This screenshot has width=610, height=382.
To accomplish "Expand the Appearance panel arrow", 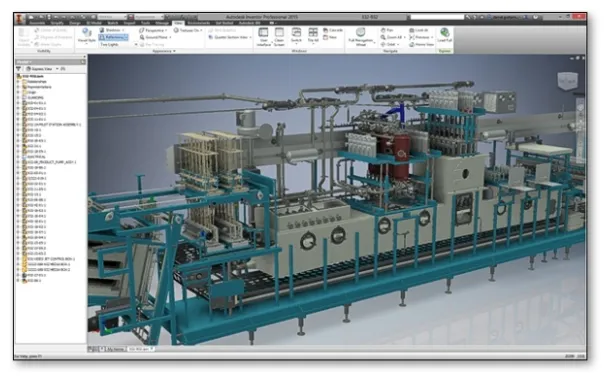I will click(x=174, y=51).
